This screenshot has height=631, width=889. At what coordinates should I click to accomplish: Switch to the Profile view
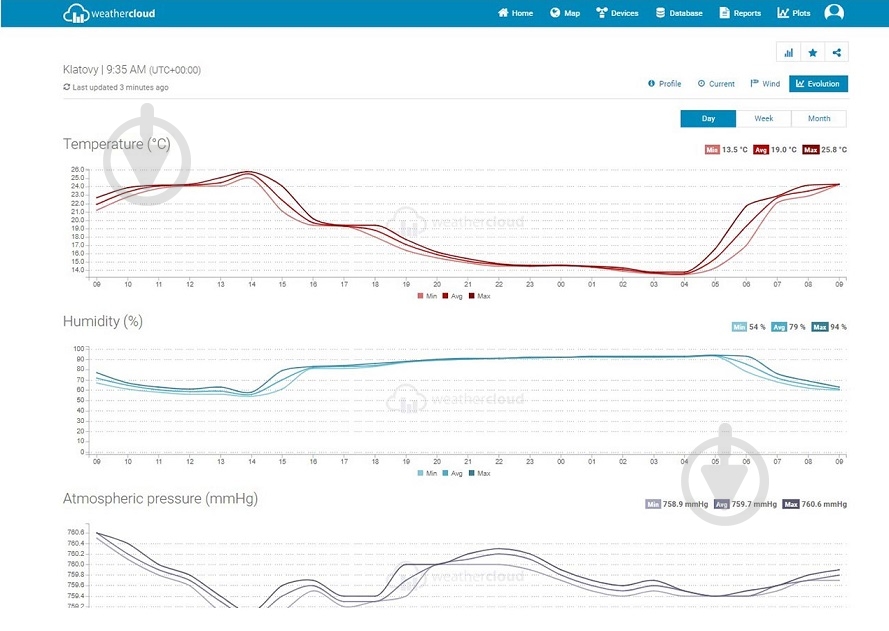click(664, 84)
